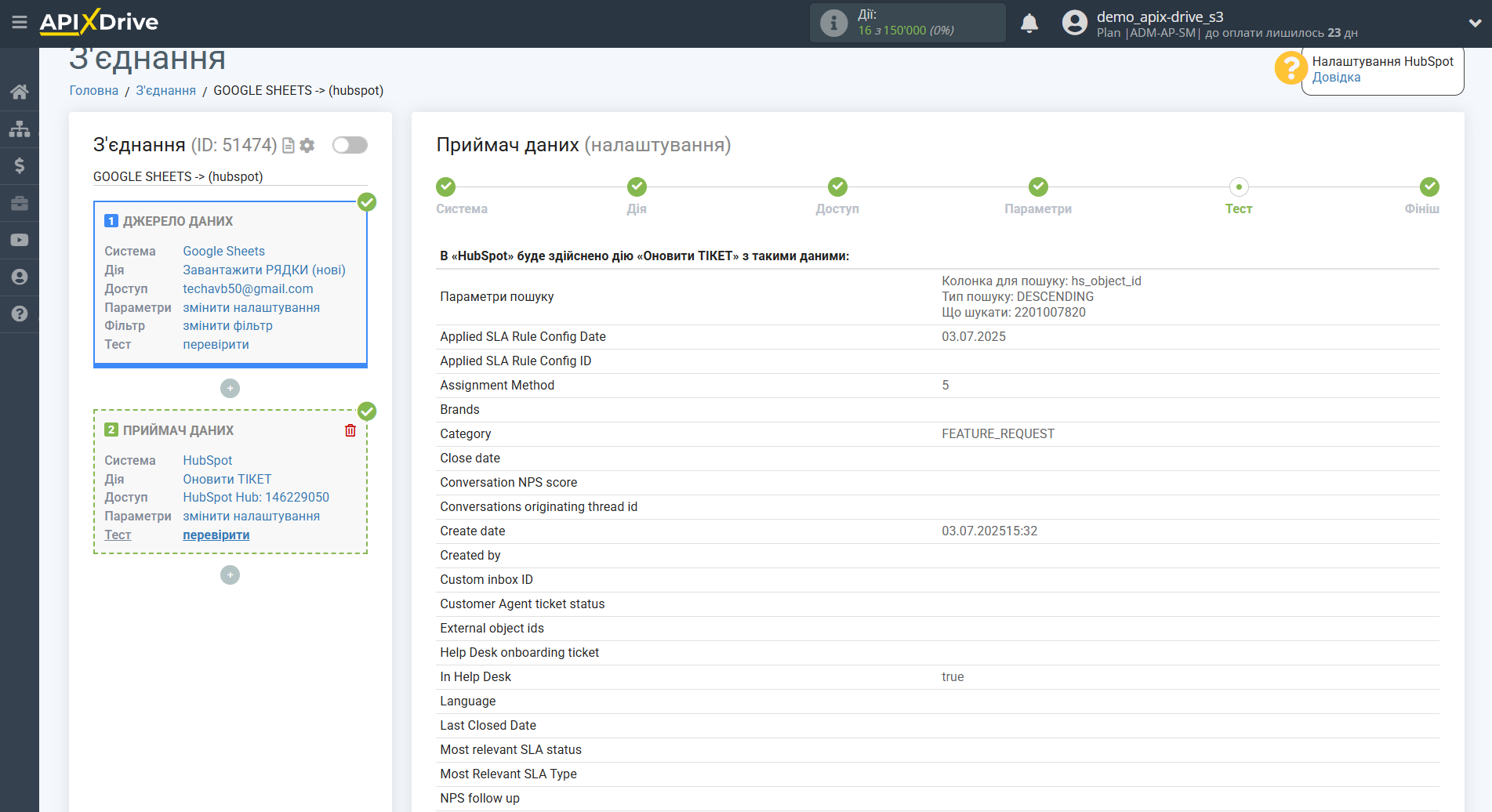
Task: Click the ПРИЙМАЧ ДАНИХ block header
Action: (178, 430)
